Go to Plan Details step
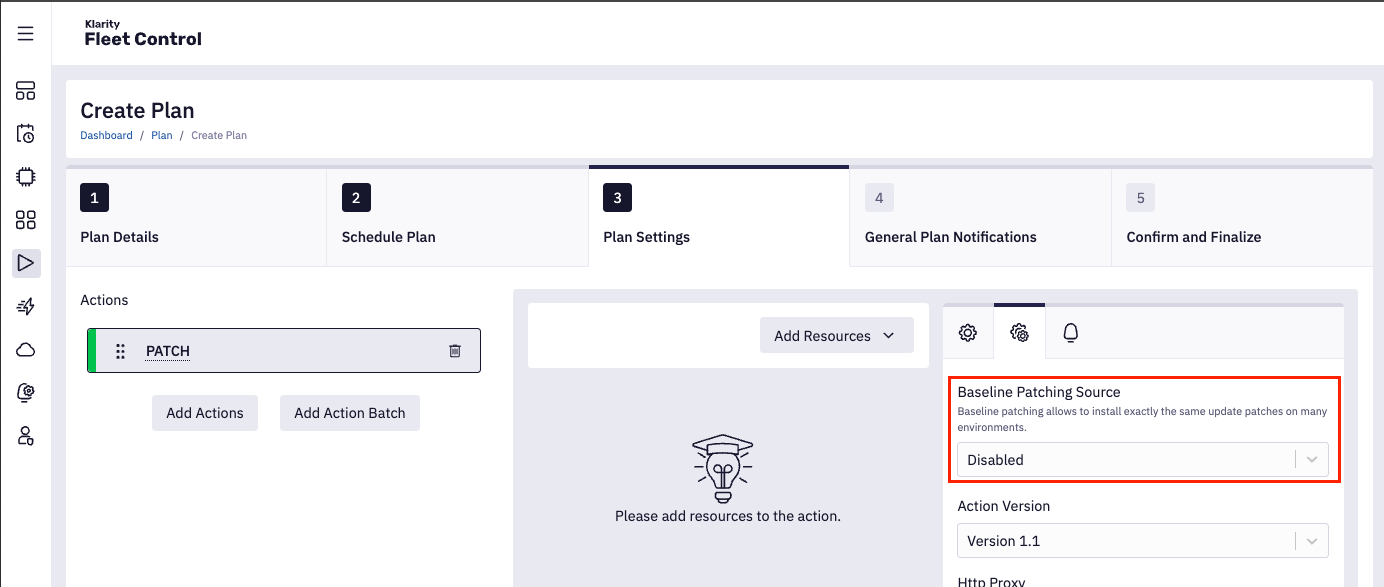This screenshot has height=587, width=1384. coord(196,217)
